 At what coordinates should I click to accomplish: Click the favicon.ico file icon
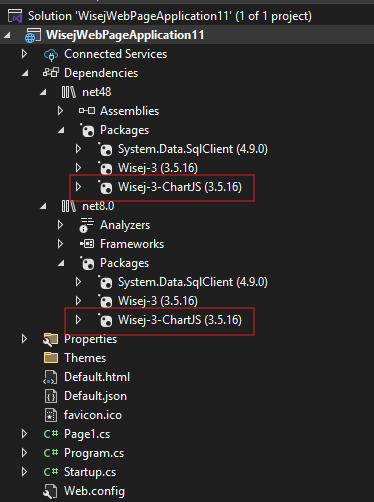51,415
